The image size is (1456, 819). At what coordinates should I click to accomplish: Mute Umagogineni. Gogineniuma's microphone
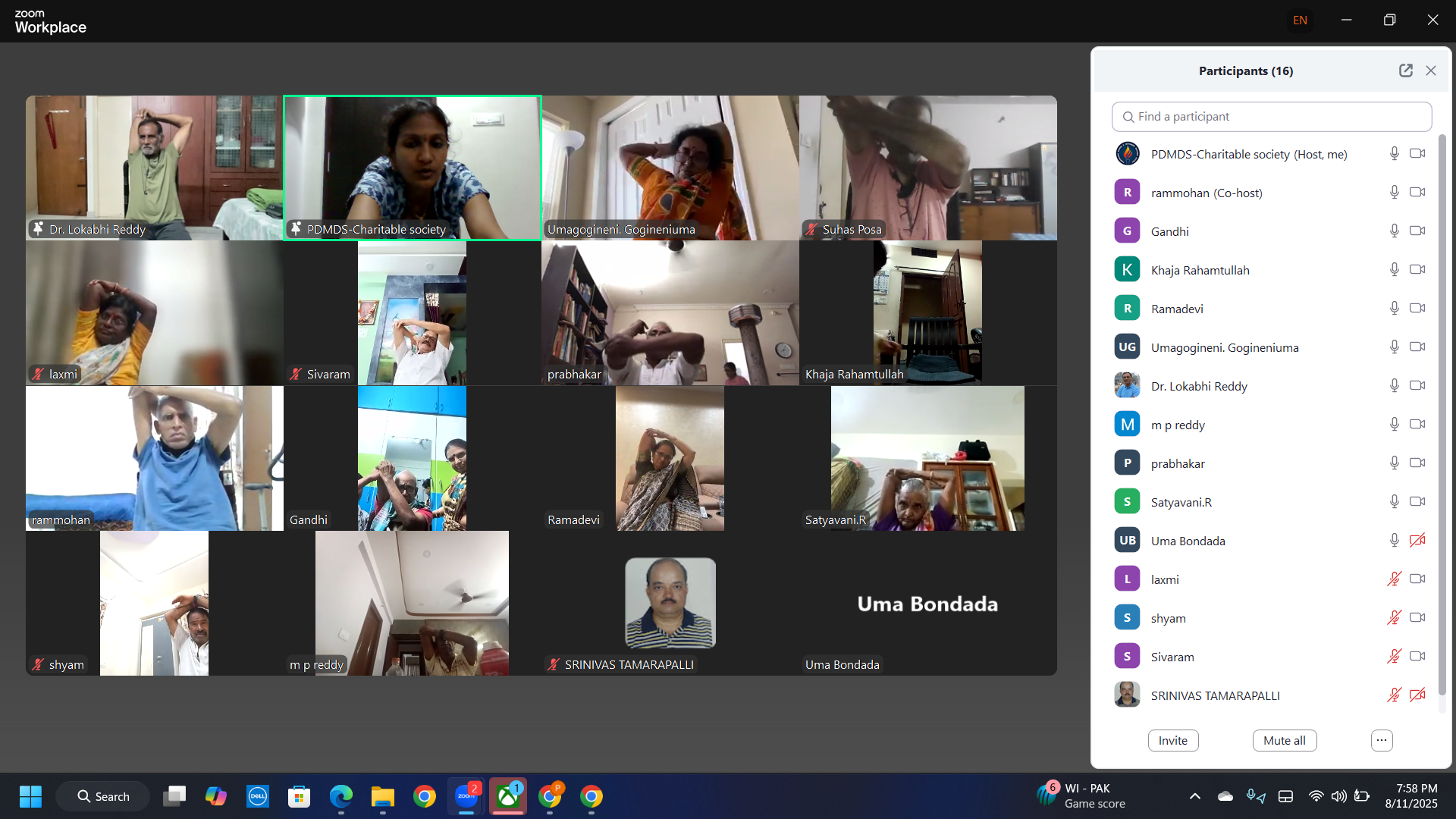(1394, 347)
